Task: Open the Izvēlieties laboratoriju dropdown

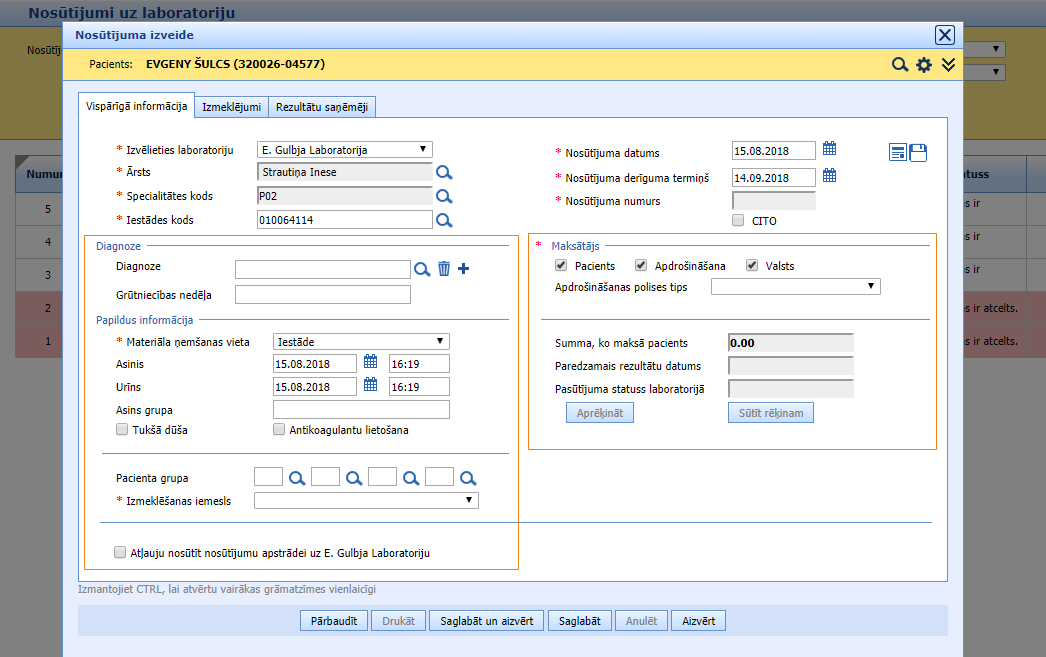Action: [x=344, y=150]
